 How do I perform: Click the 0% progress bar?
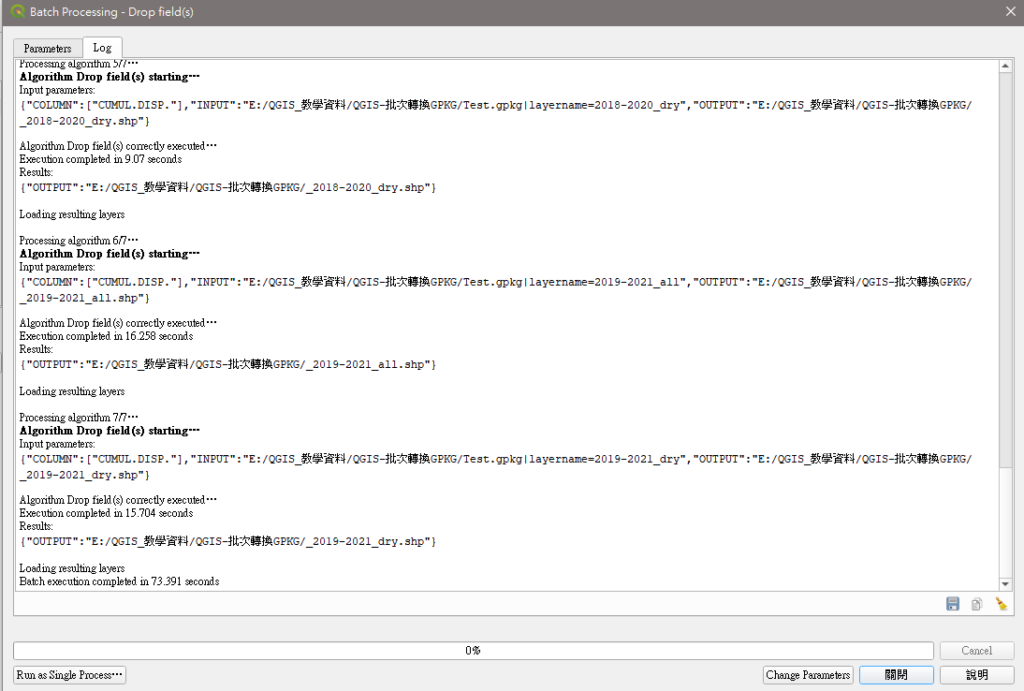pyautogui.click(x=473, y=651)
